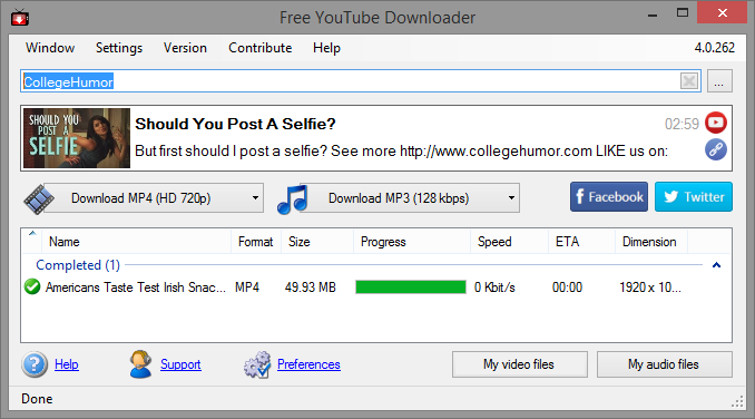Viewport: 755px width, 419px height.
Task: Open My audio files folder
Action: [x=664, y=364]
